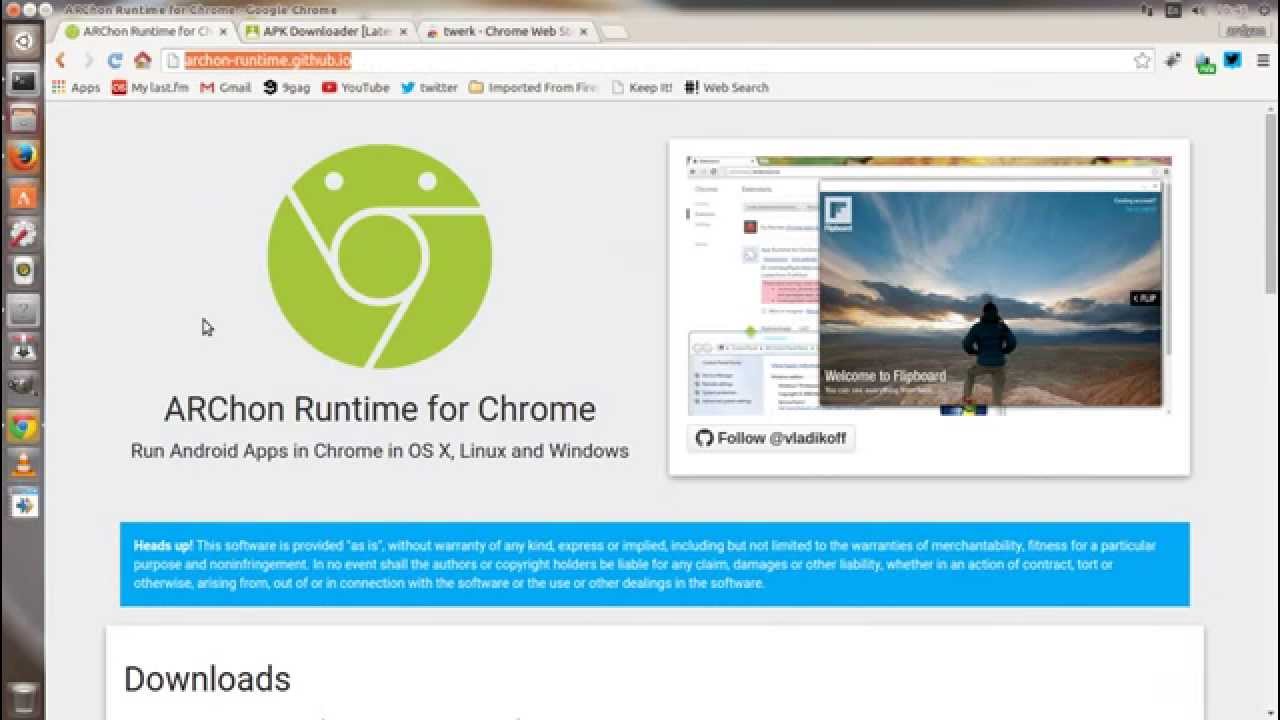Click the extension icon with green badge

tap(1205, 62)
